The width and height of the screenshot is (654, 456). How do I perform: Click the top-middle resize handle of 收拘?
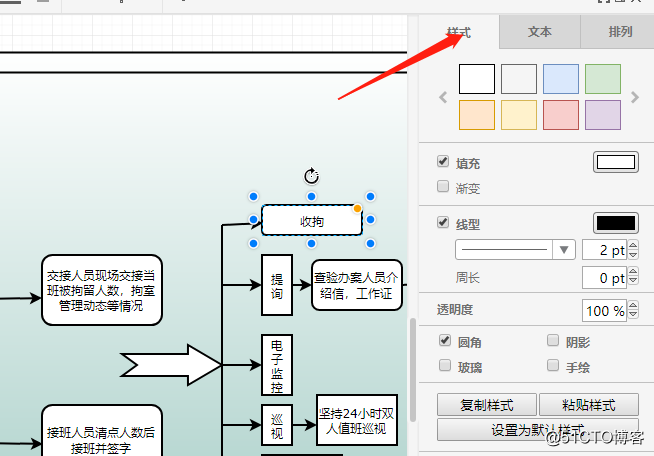click(x=311, y=196)
